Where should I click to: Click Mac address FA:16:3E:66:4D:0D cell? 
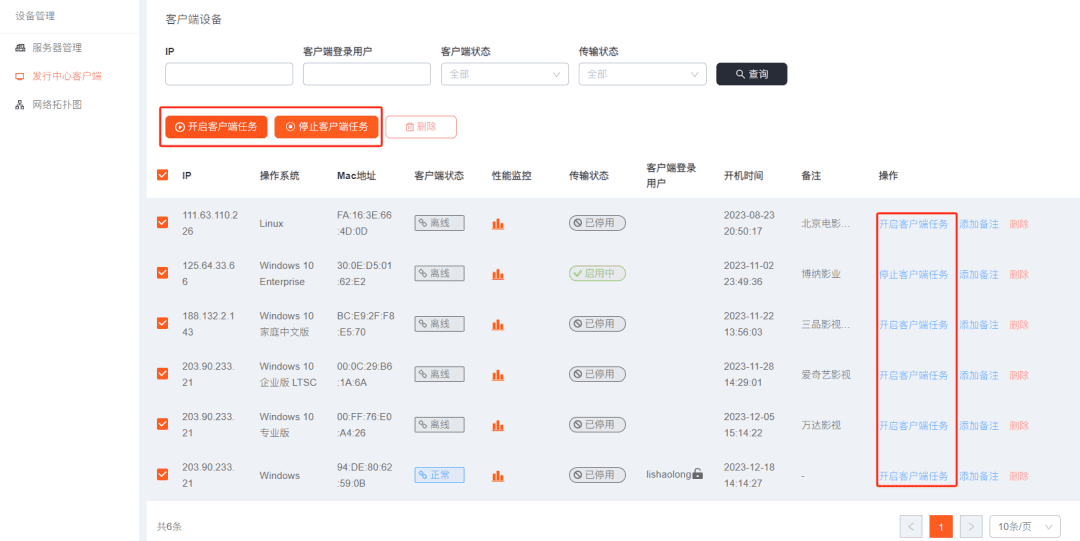click(364, 223)
